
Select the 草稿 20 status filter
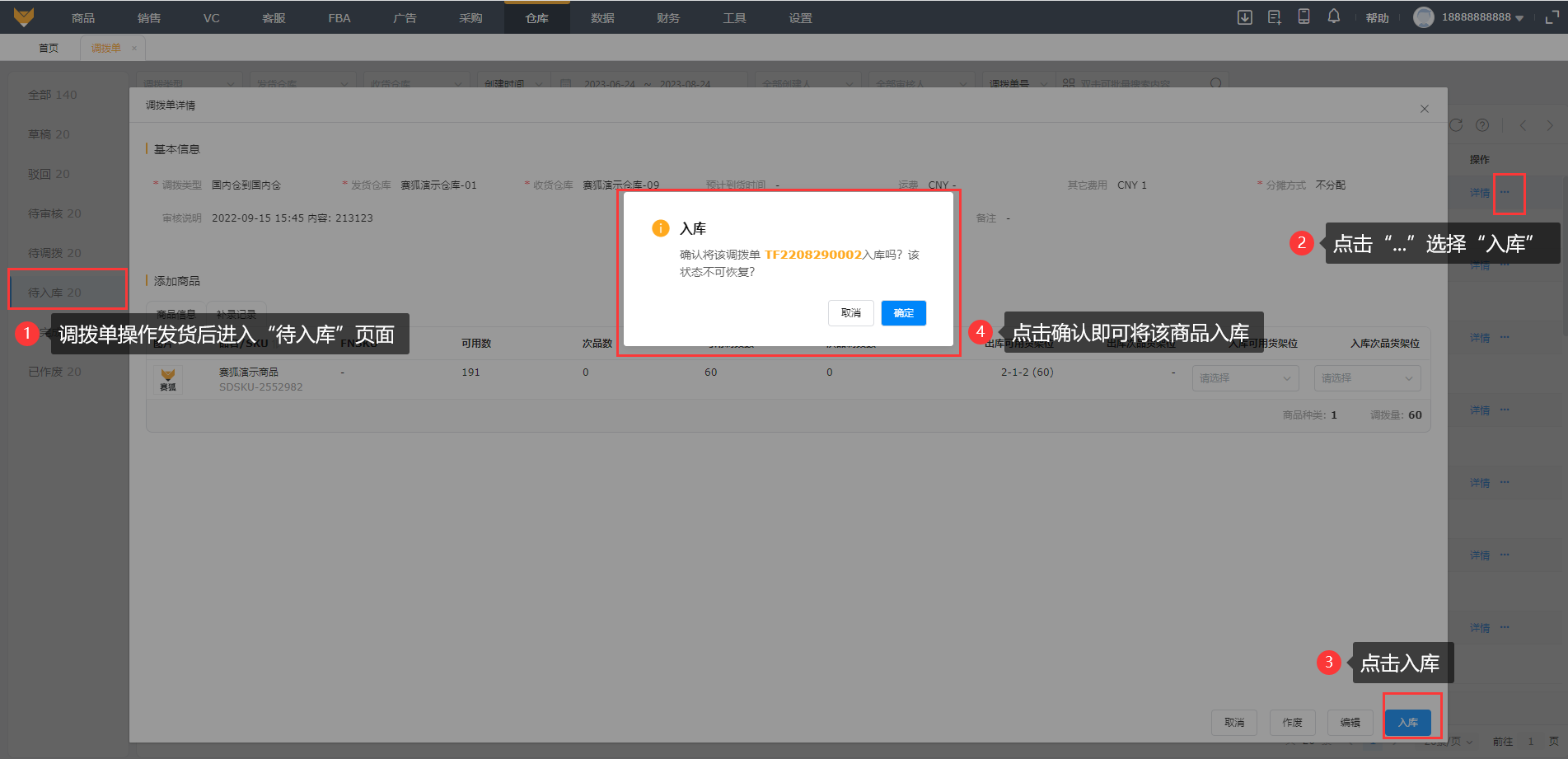click(49, 134)
